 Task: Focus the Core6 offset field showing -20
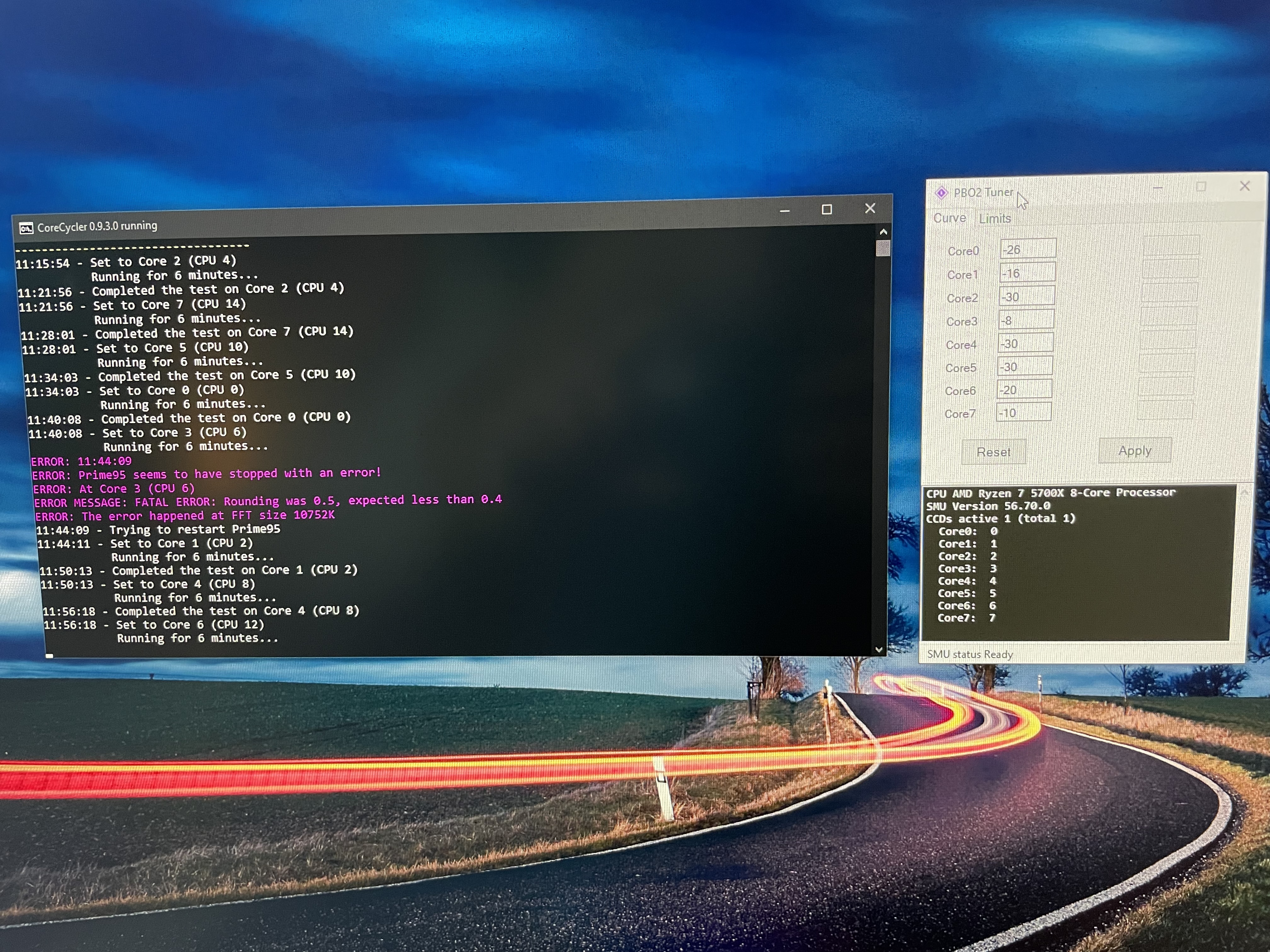1024,390
